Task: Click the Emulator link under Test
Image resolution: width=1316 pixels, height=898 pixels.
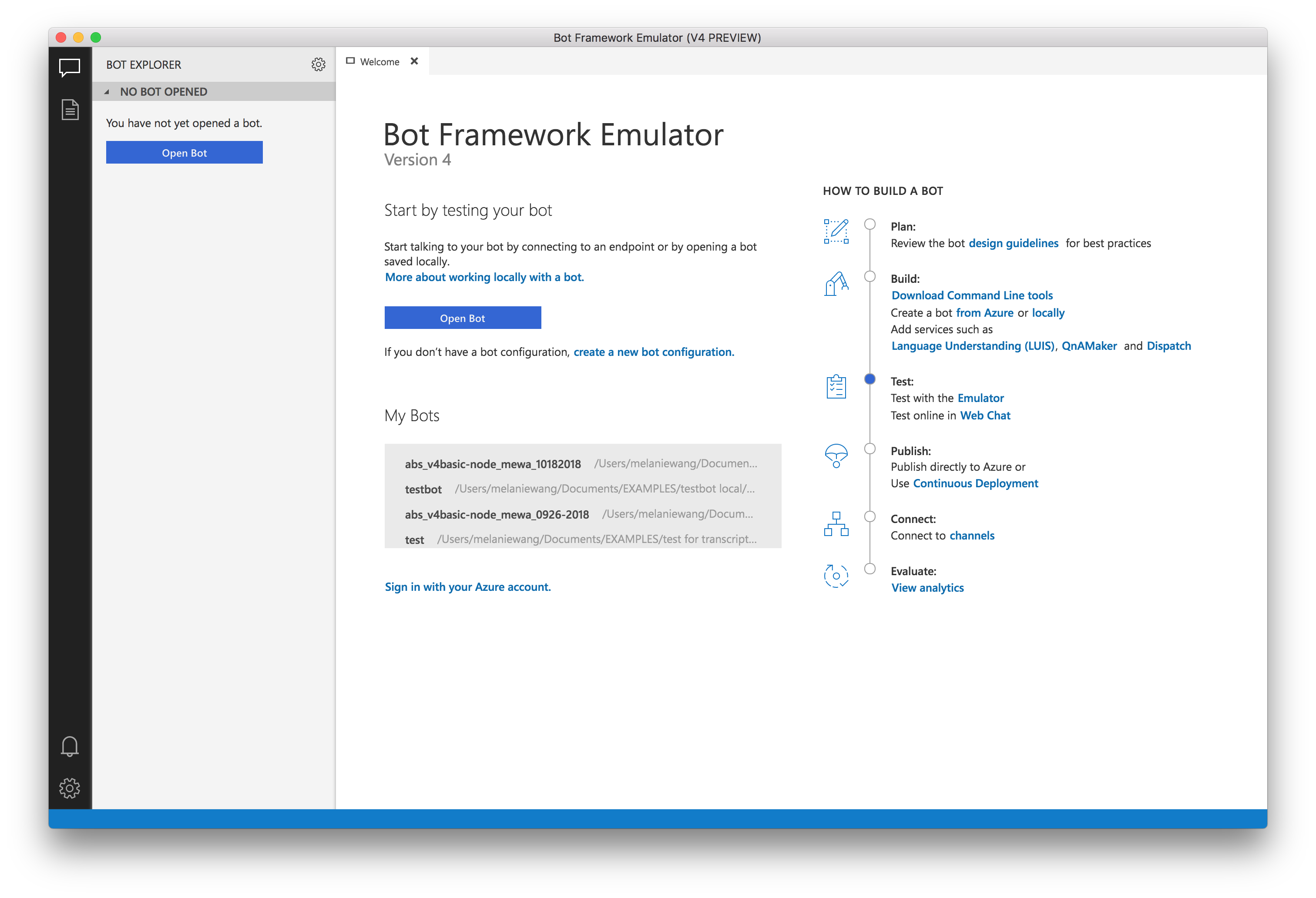Action: [981, 398]
